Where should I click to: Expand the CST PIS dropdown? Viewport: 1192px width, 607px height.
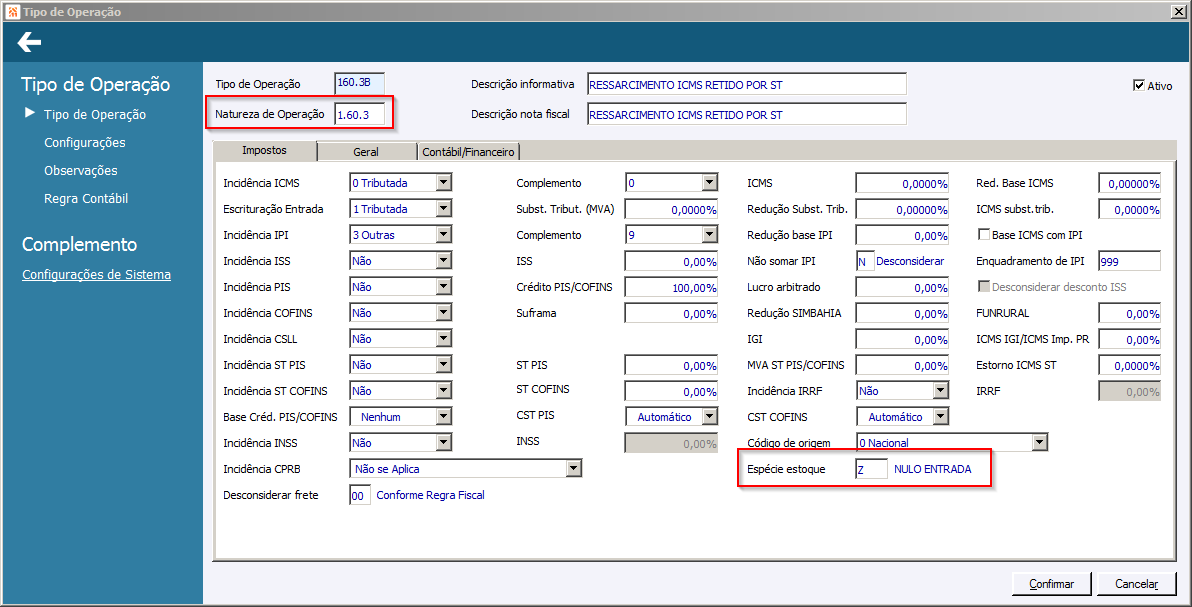[x=709, y=417]
